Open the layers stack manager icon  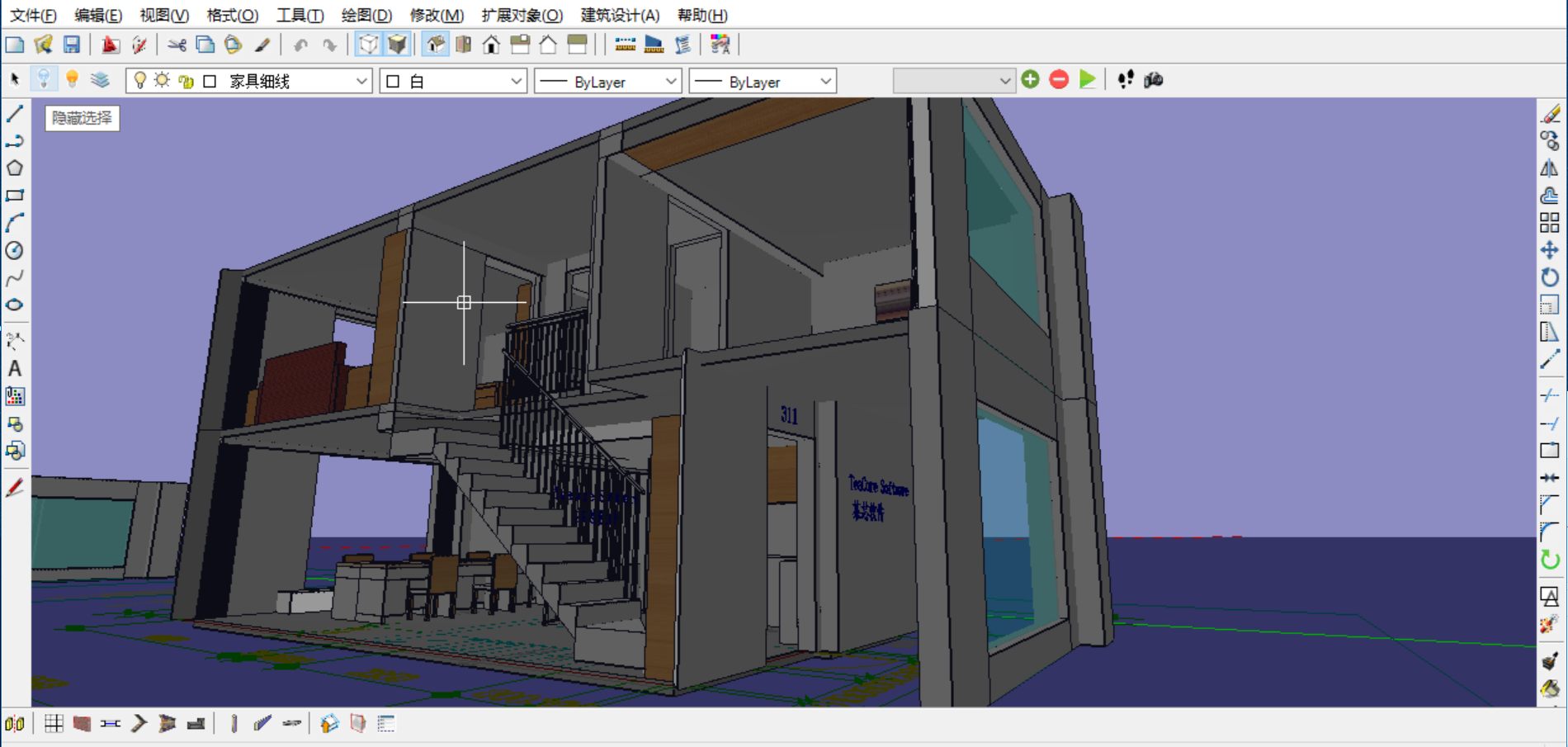[100, 80]
